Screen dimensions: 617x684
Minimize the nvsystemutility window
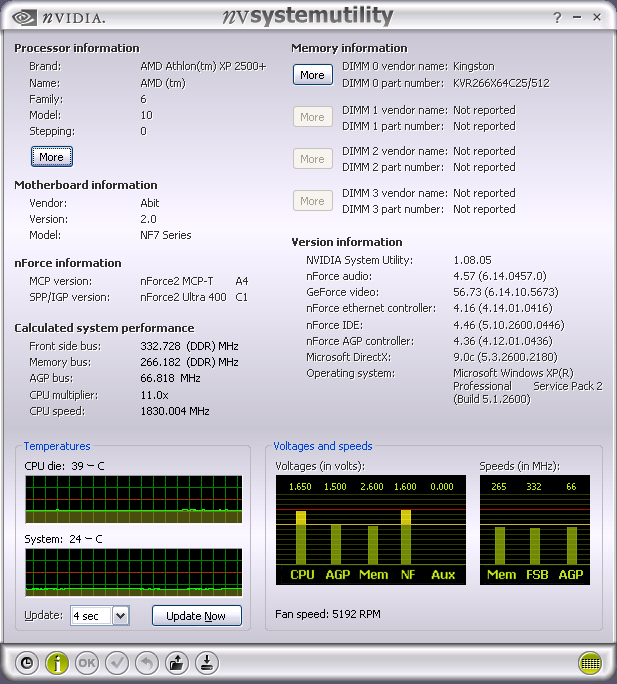pos(577,18)
